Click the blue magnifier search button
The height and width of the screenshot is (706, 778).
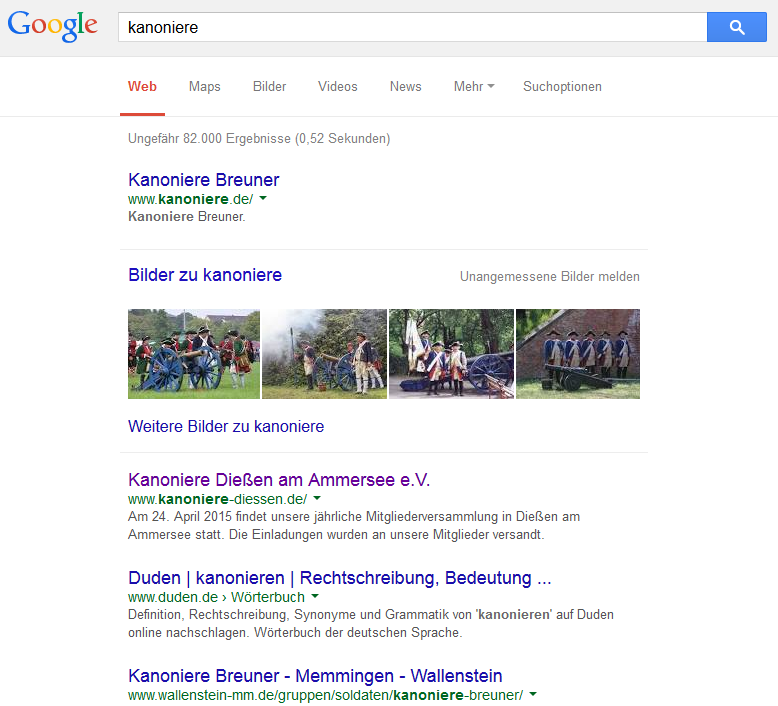tap(736, 27)
